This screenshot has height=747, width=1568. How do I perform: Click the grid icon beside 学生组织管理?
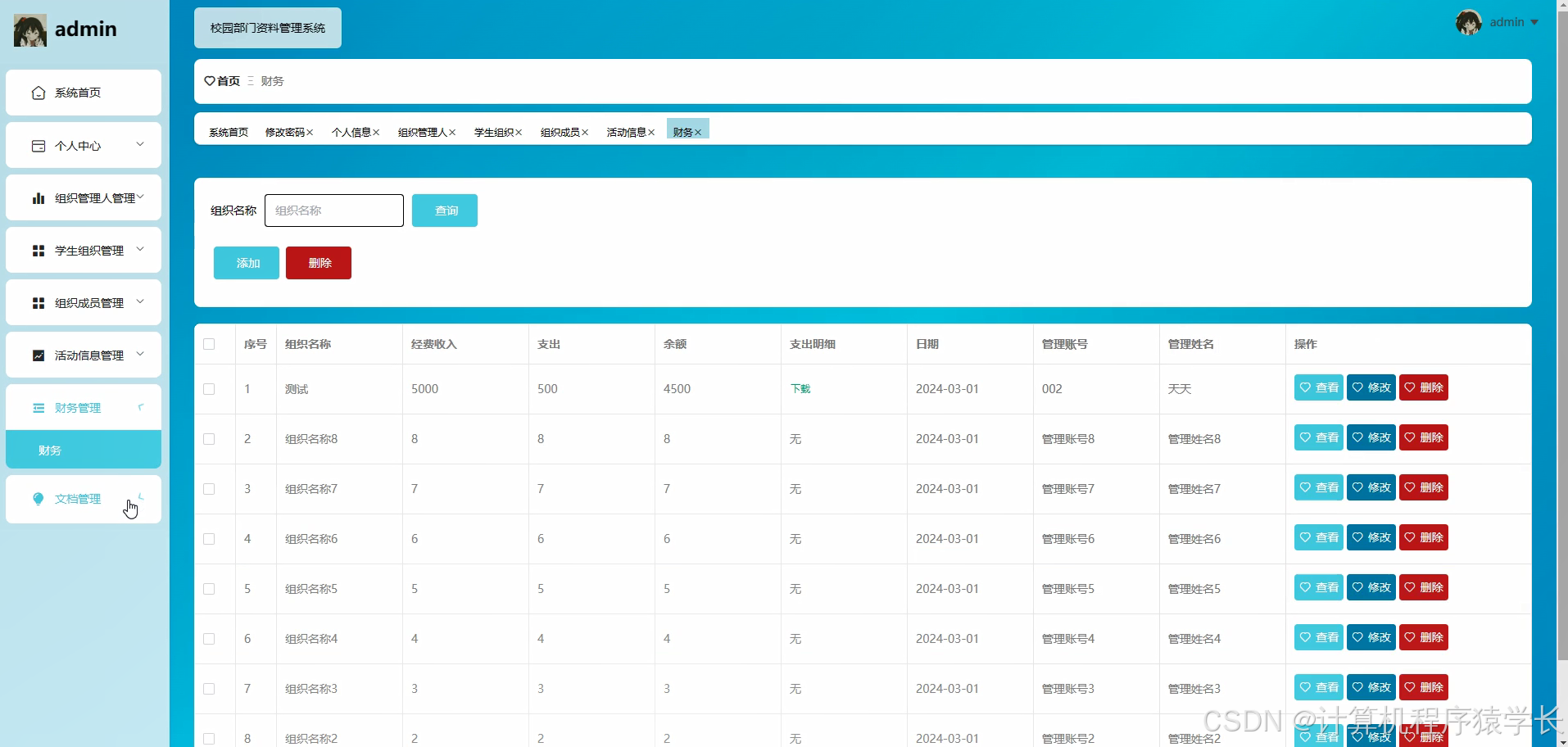pos(39,251)
